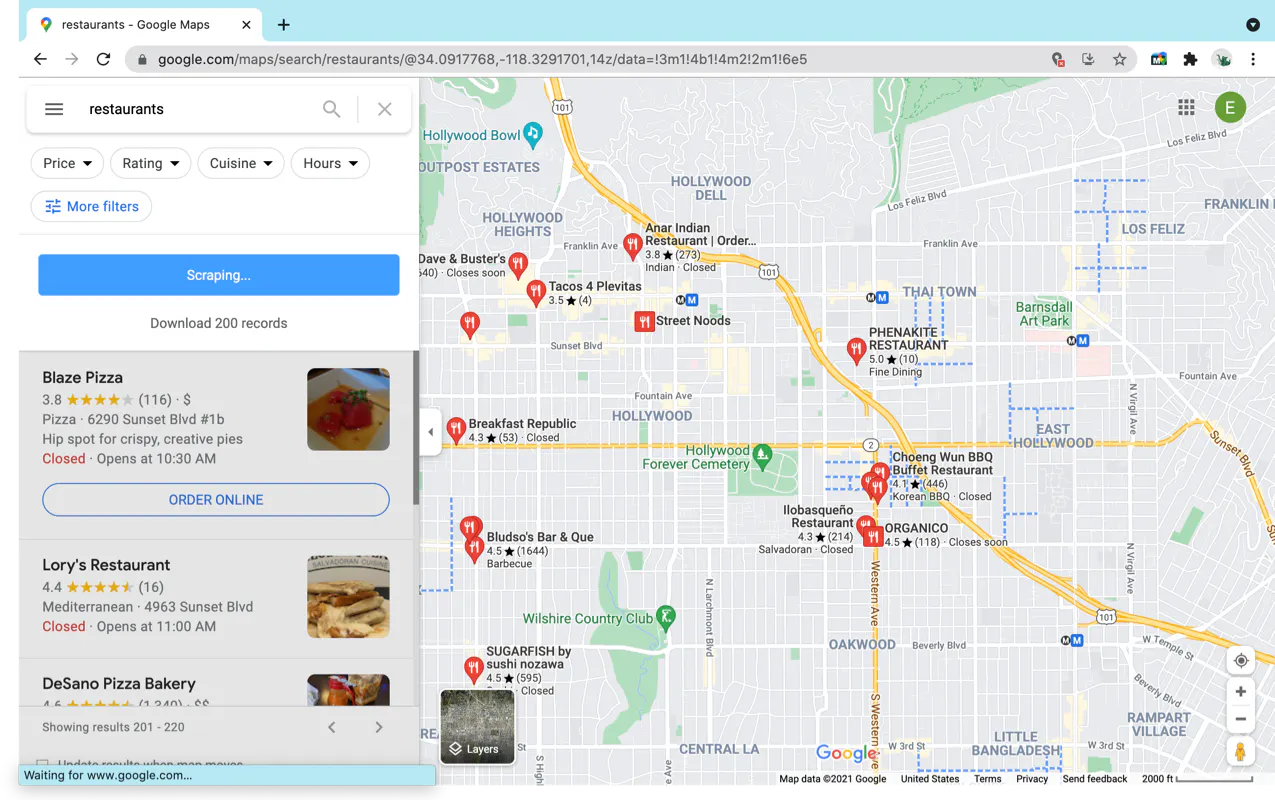Zoom out on the map
The width and height of the screenshot is (1275, 800).
pos(1240,719)
